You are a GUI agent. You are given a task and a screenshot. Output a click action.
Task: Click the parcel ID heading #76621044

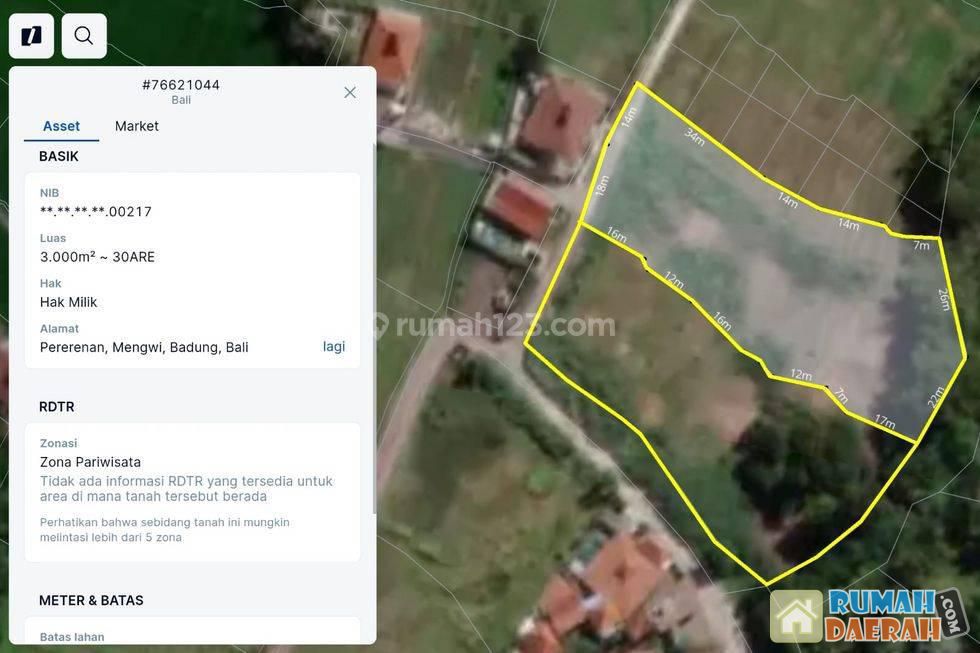(x=181, y=85)
